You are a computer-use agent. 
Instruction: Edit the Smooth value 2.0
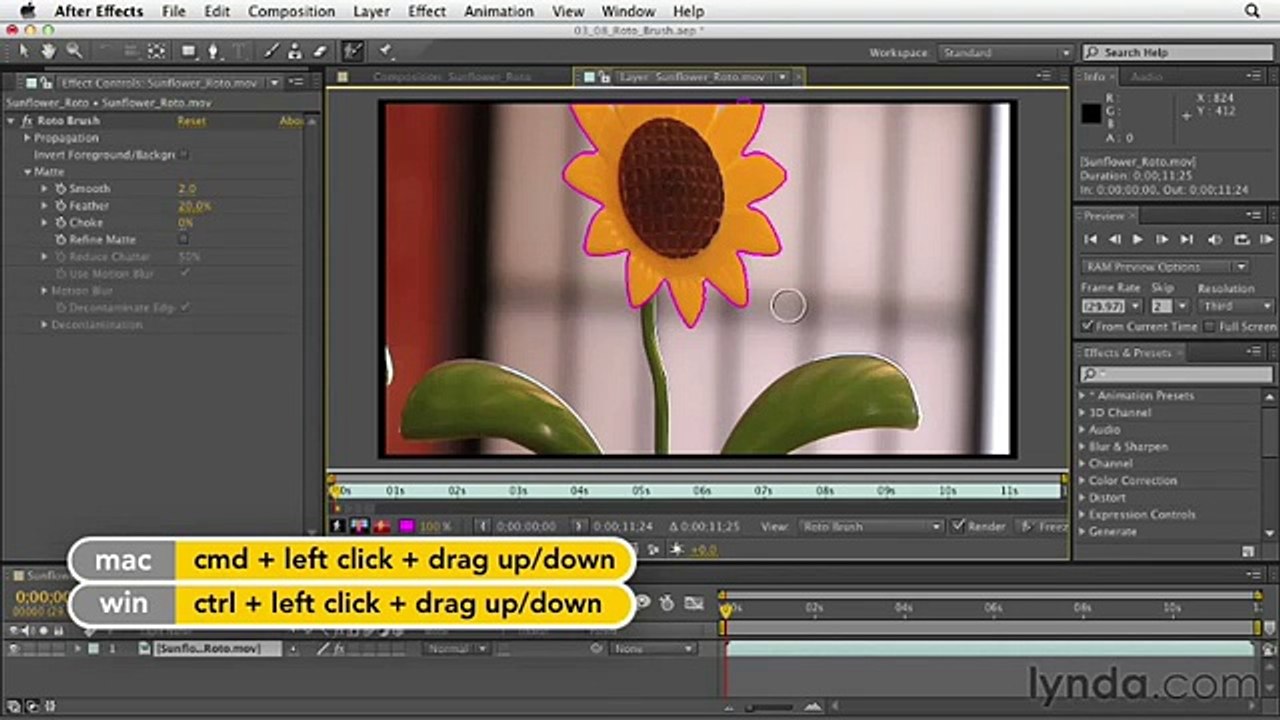click(187, 189)
